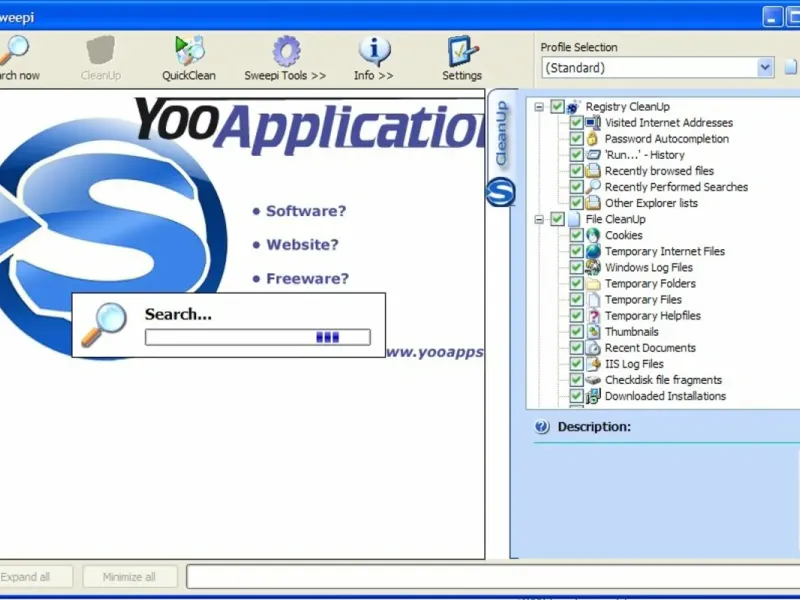
Task: Open the Profile Selection dropdown arrow
Action: (765, 67)
